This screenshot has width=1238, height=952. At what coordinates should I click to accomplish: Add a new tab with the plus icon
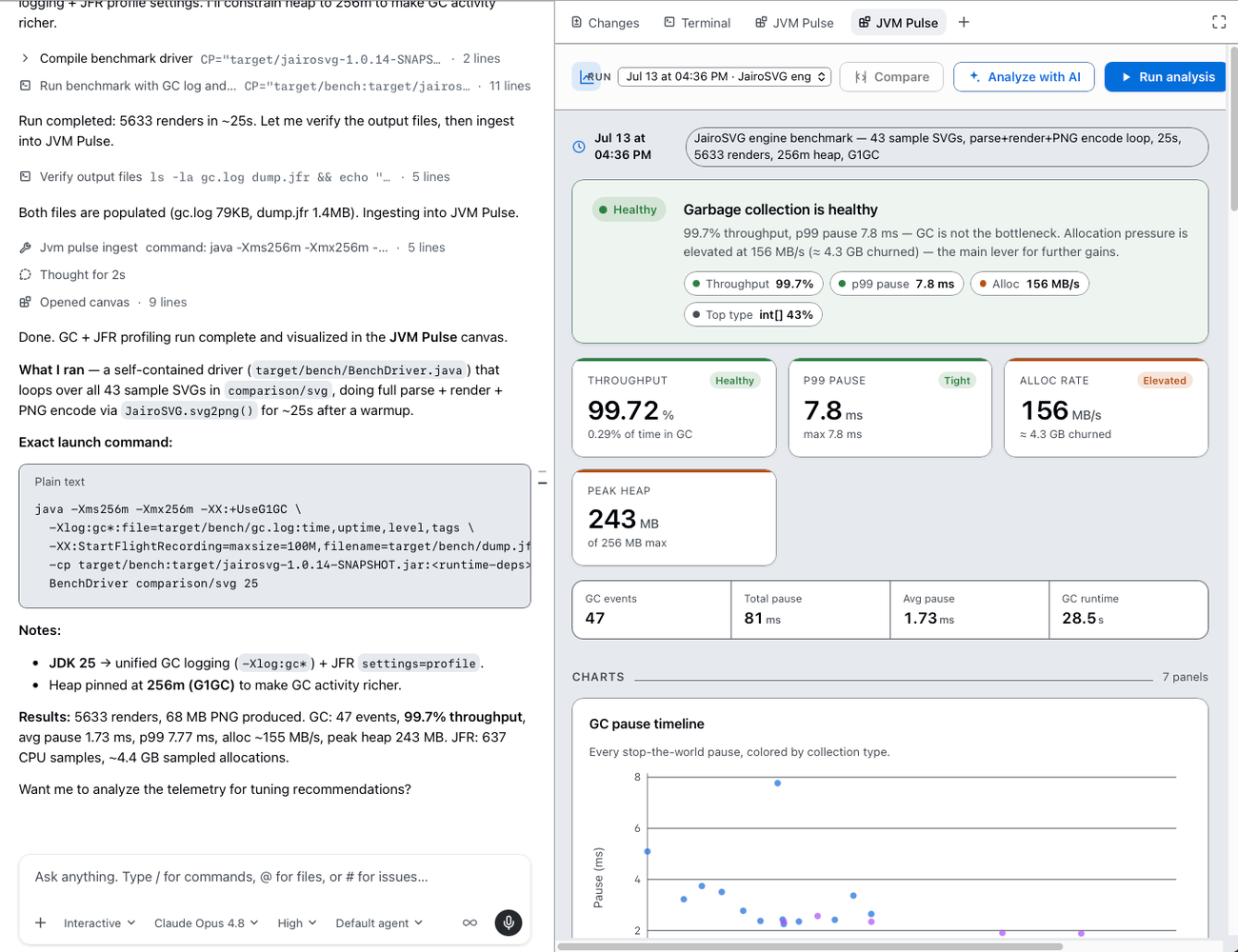964,22
